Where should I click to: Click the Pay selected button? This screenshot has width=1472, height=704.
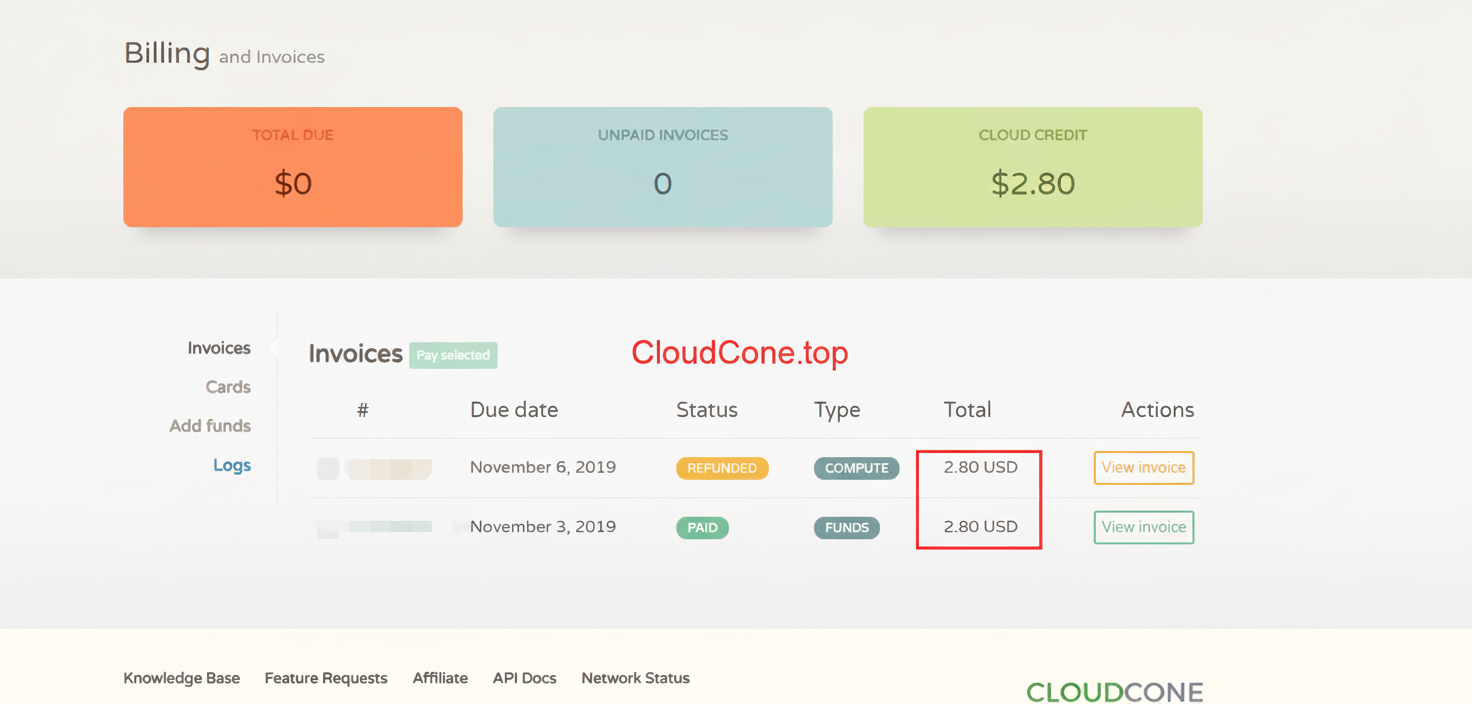point(453,355)
